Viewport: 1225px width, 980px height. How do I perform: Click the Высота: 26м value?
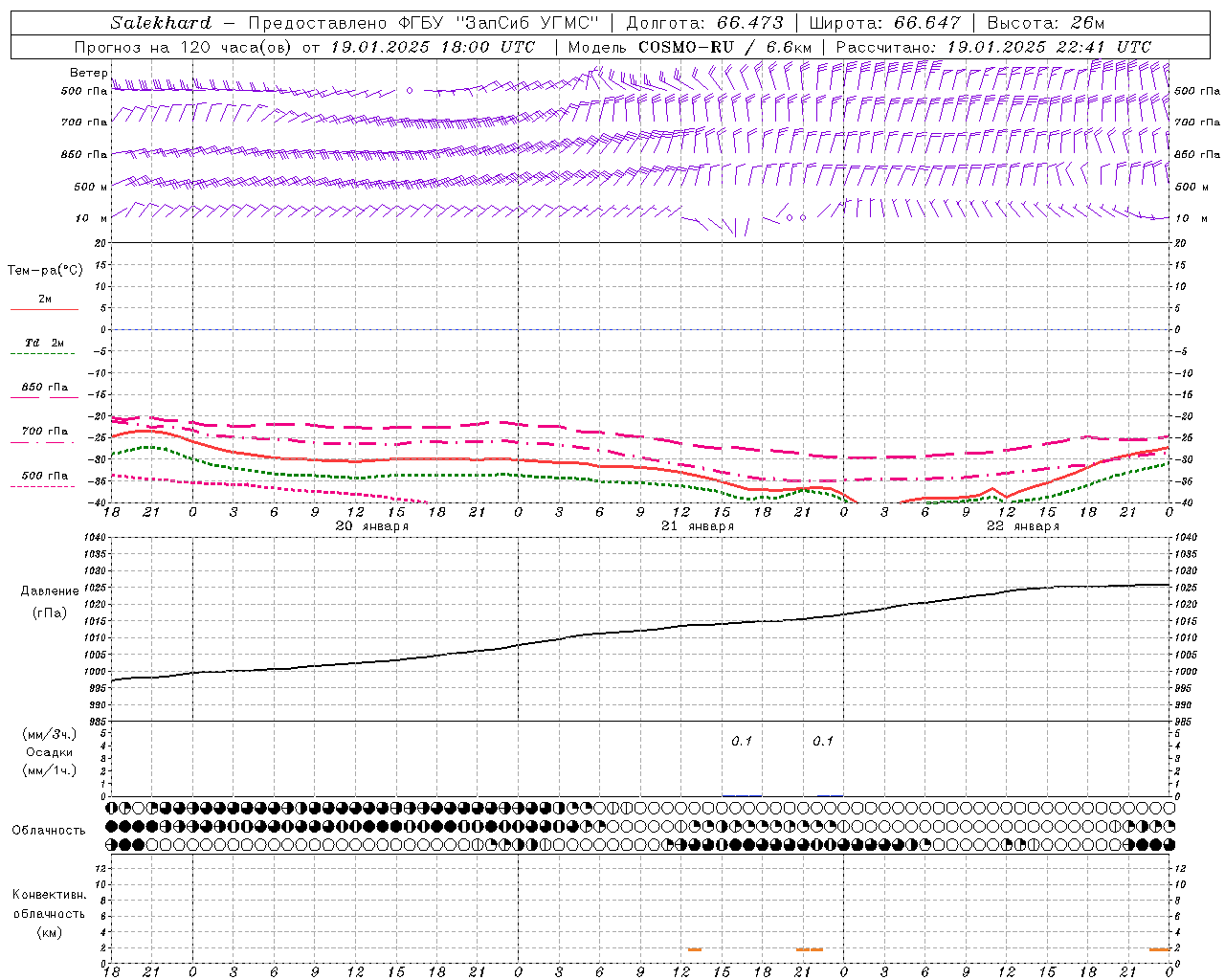[1044, 23]
